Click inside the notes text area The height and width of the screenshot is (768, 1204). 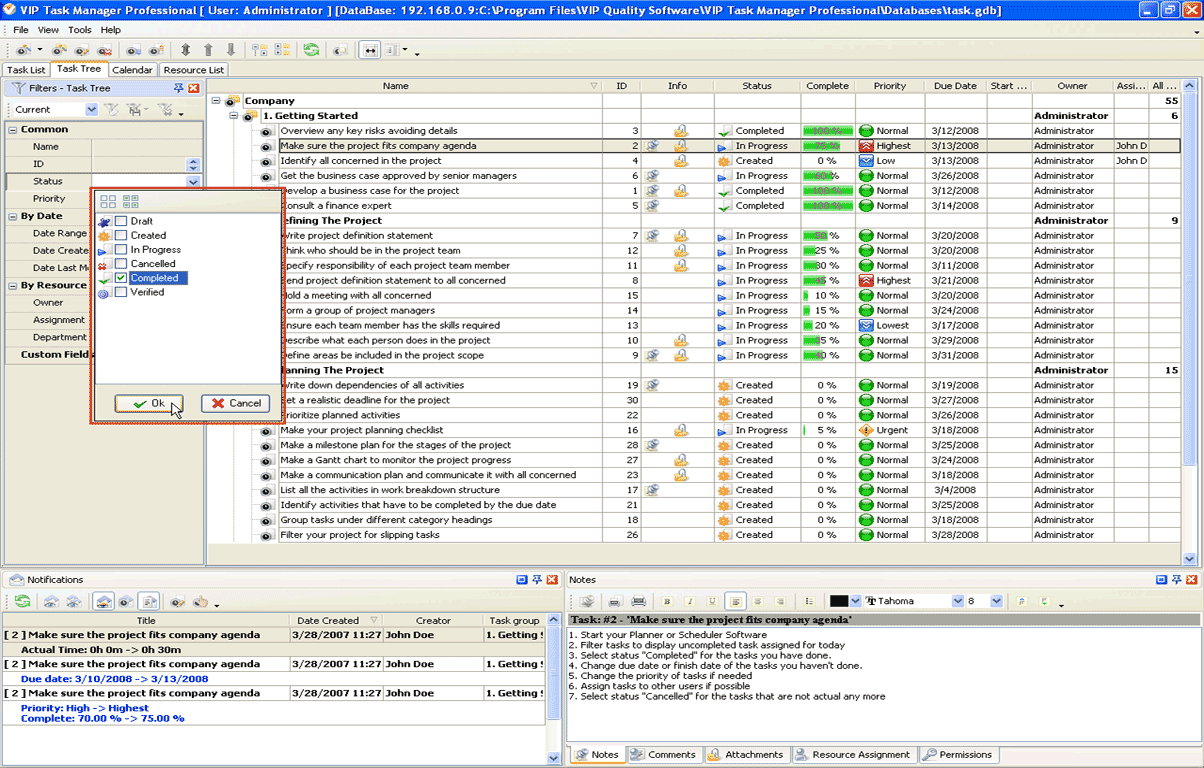click(x=882, y=685)
